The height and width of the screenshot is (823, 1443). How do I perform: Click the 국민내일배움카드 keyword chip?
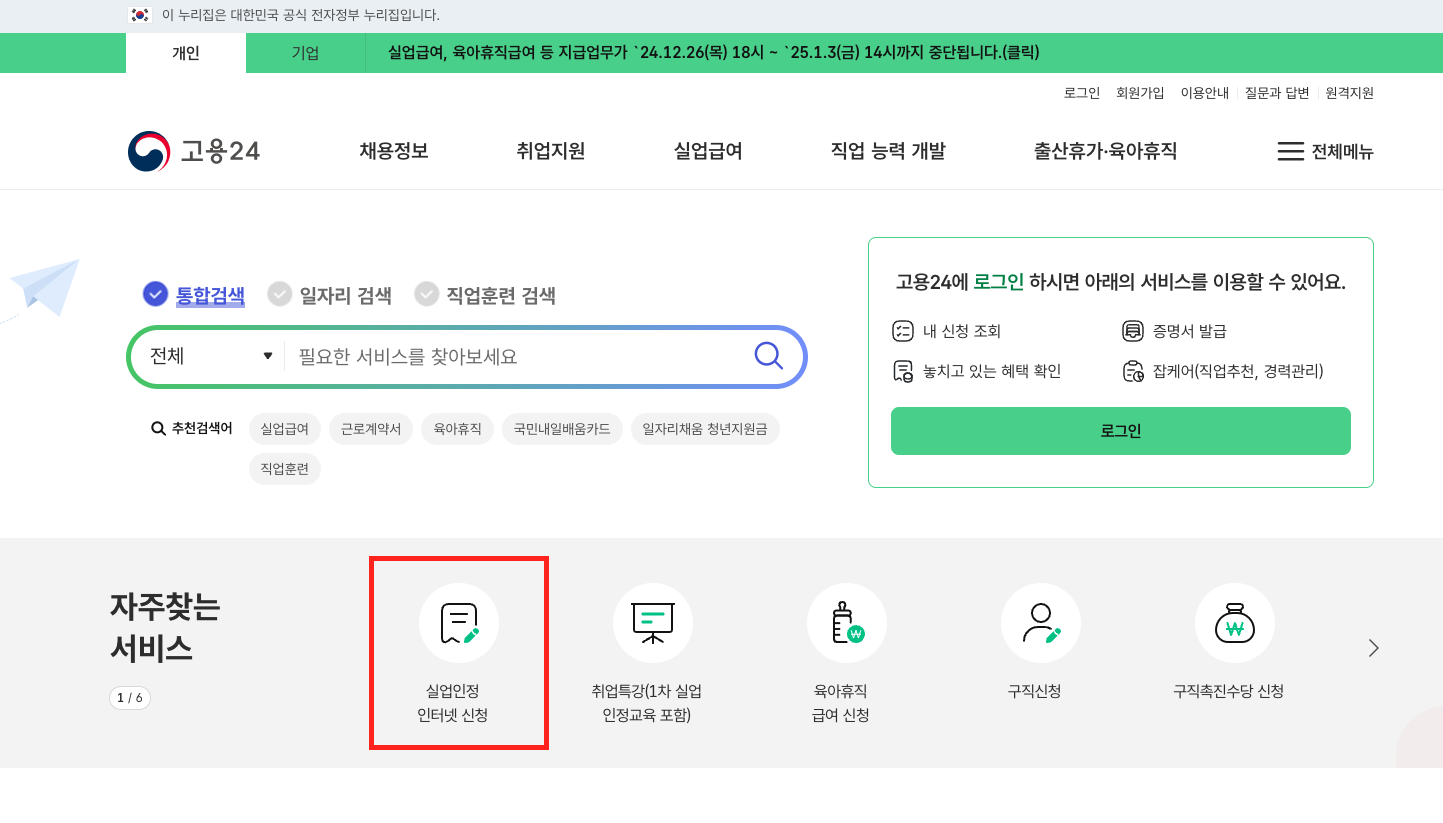562,429
